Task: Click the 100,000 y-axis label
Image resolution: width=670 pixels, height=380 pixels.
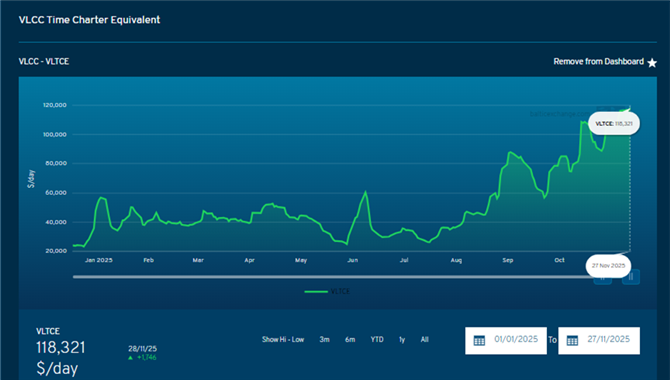Action: pyautogui.click(x=55, y=135)
